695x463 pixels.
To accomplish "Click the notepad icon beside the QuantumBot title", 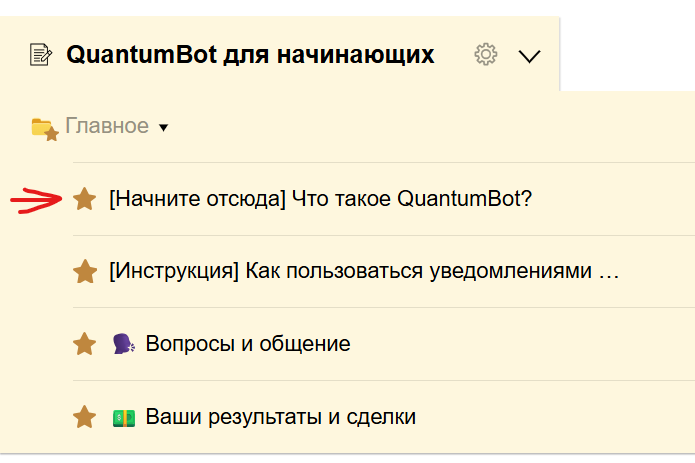I will pos(42,55).
